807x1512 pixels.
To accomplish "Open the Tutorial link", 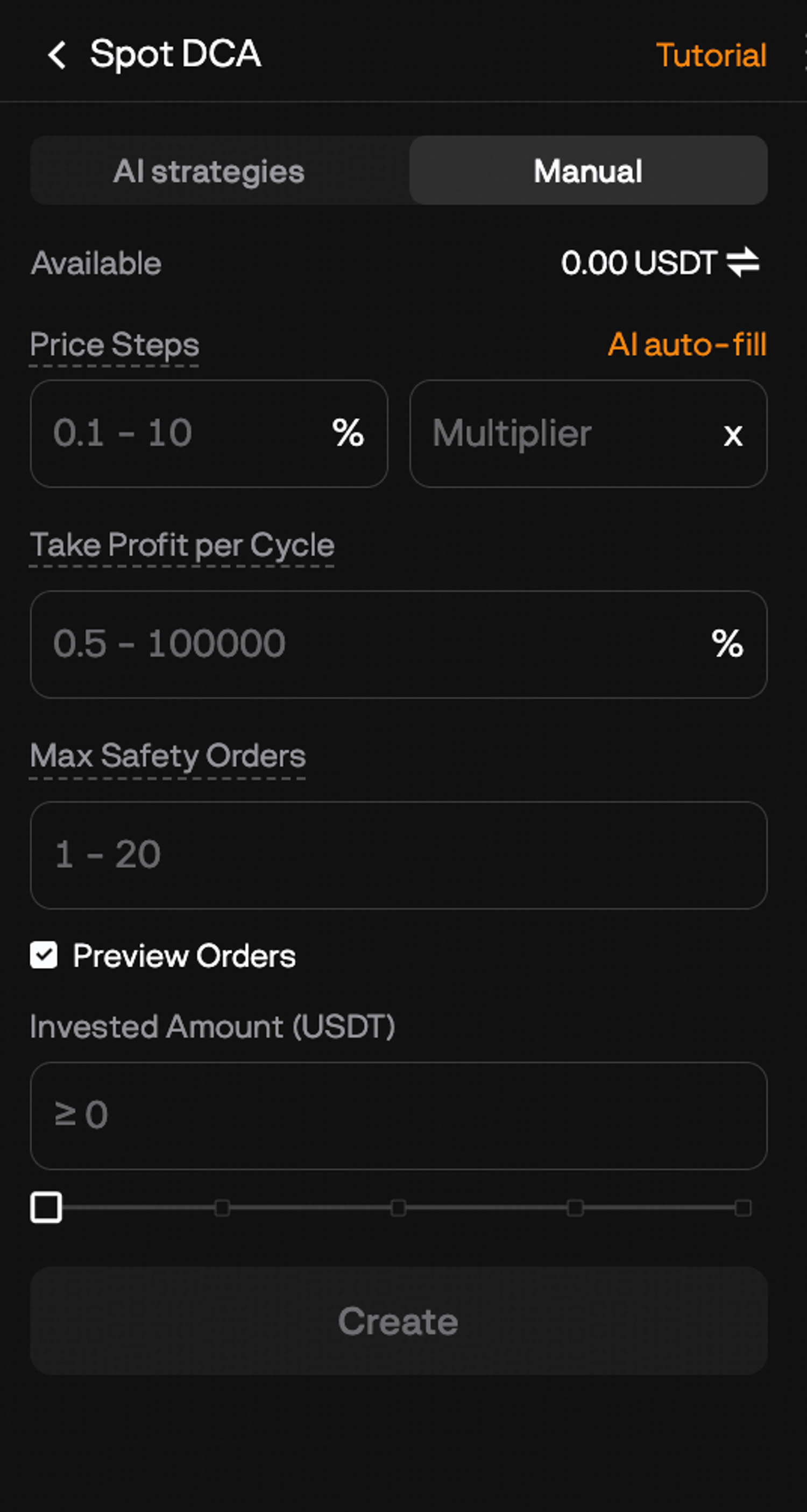I will pyautogui.click(x=711, y=55).
